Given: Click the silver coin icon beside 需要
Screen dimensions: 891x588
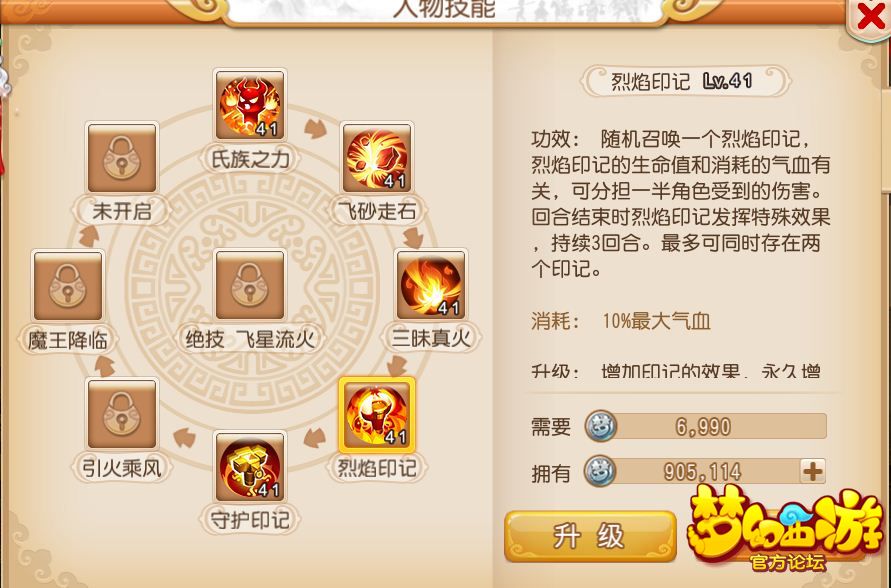Looking at the screenshot, I should click(x=601, y=426).
